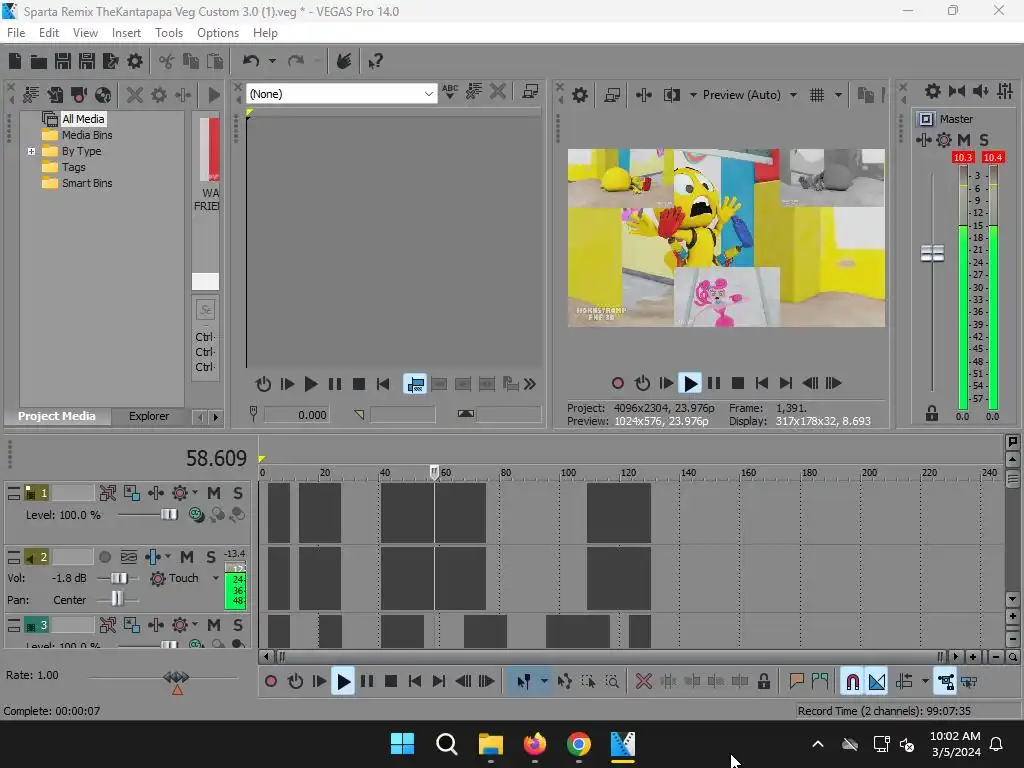
Task: Click the track 2 Vol volume slider handle
Action: pos(119,578)
